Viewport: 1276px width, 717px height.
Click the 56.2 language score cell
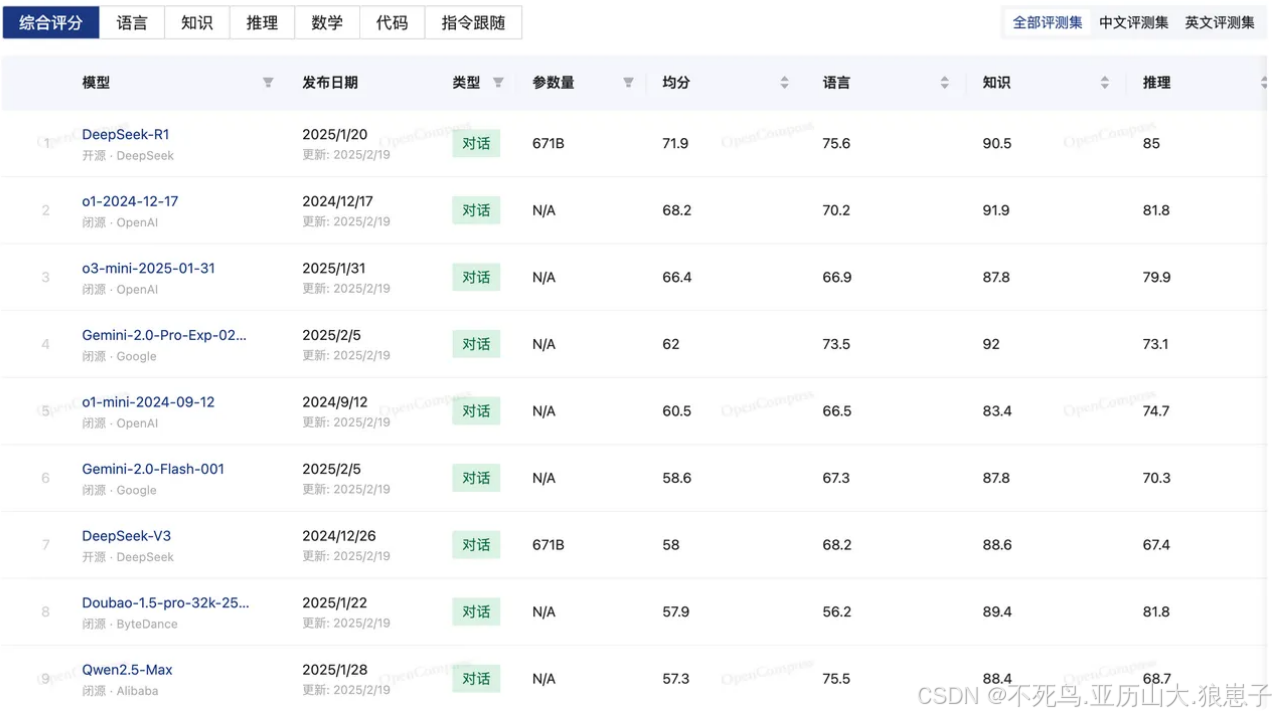[836, 612]
